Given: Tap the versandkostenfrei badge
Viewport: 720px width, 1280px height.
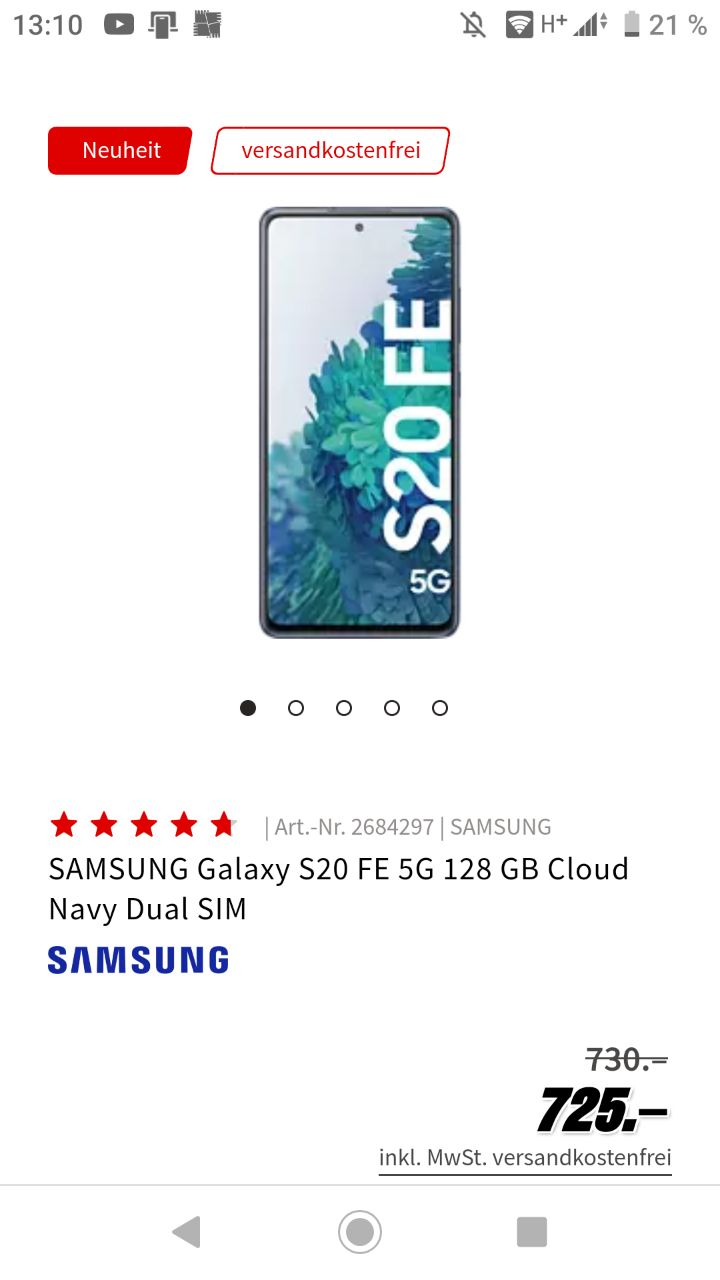Looking at the screenshot, I should point(330,151).
